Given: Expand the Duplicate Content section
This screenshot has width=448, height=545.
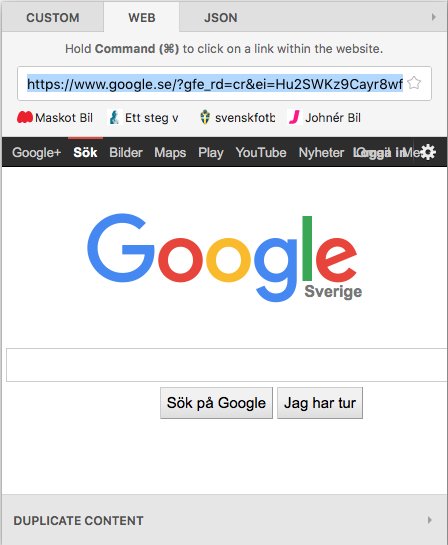Looking at the screenshot, I should pyautogui.click(x=224, y=520).
